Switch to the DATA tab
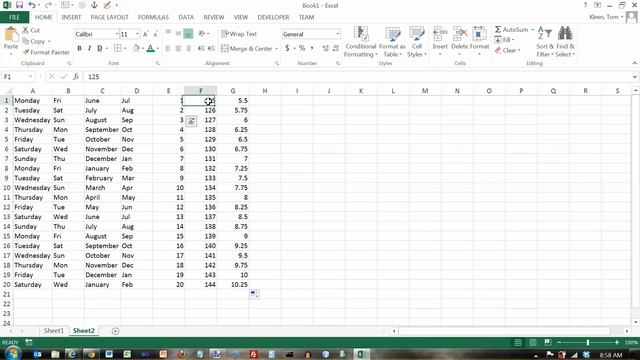The image size is (640, 360). tap(186, 17)
